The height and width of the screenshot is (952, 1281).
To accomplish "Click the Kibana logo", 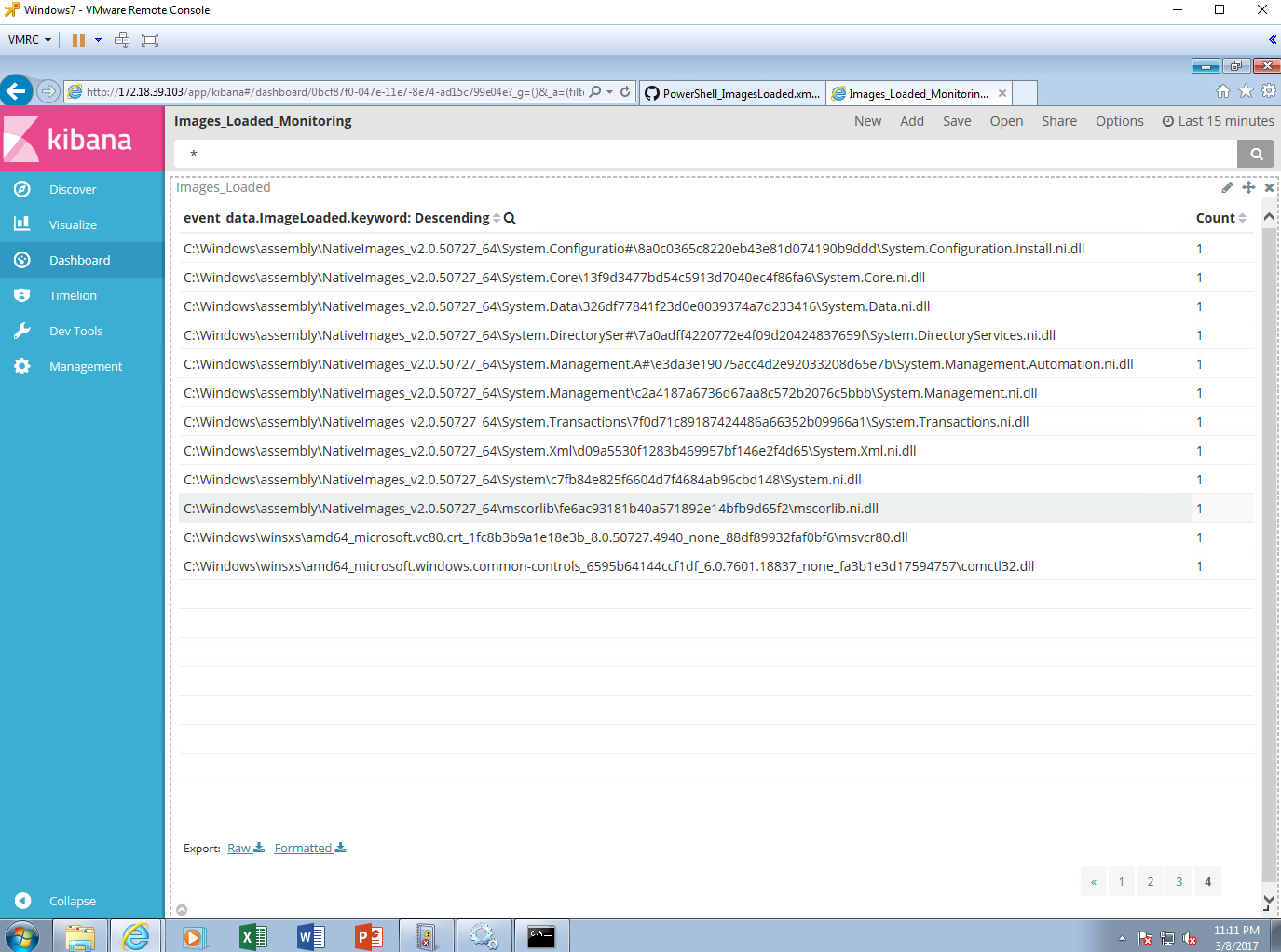I will tap(82, 139).
